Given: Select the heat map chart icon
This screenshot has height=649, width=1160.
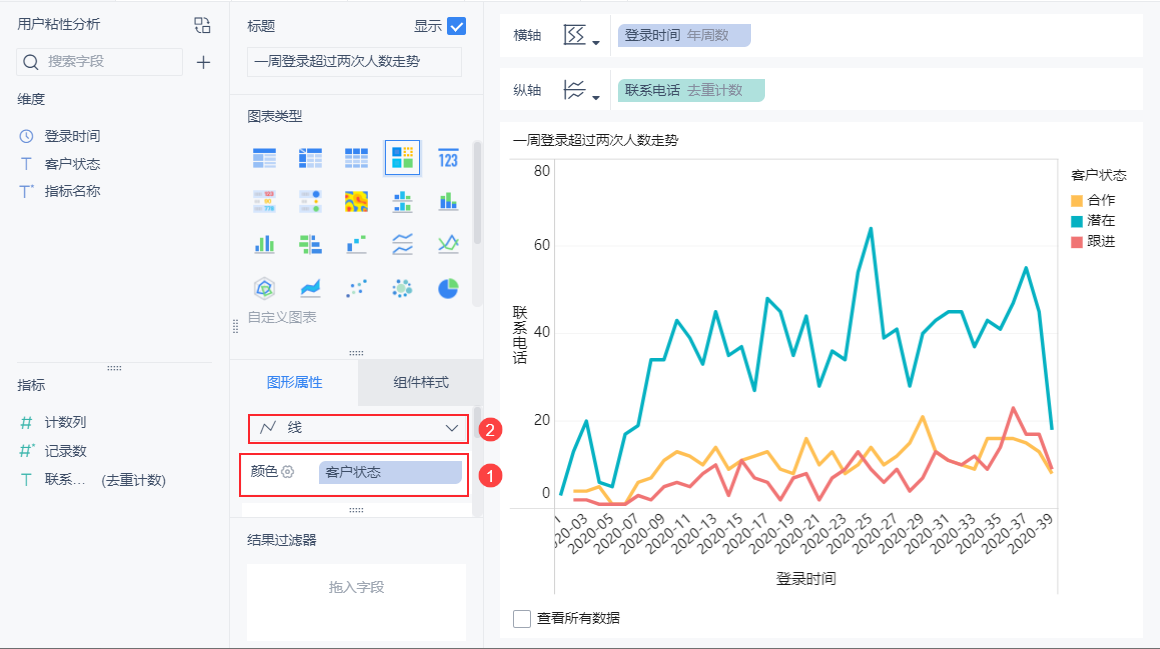Looking at the screenshot, I should point(356,201).
